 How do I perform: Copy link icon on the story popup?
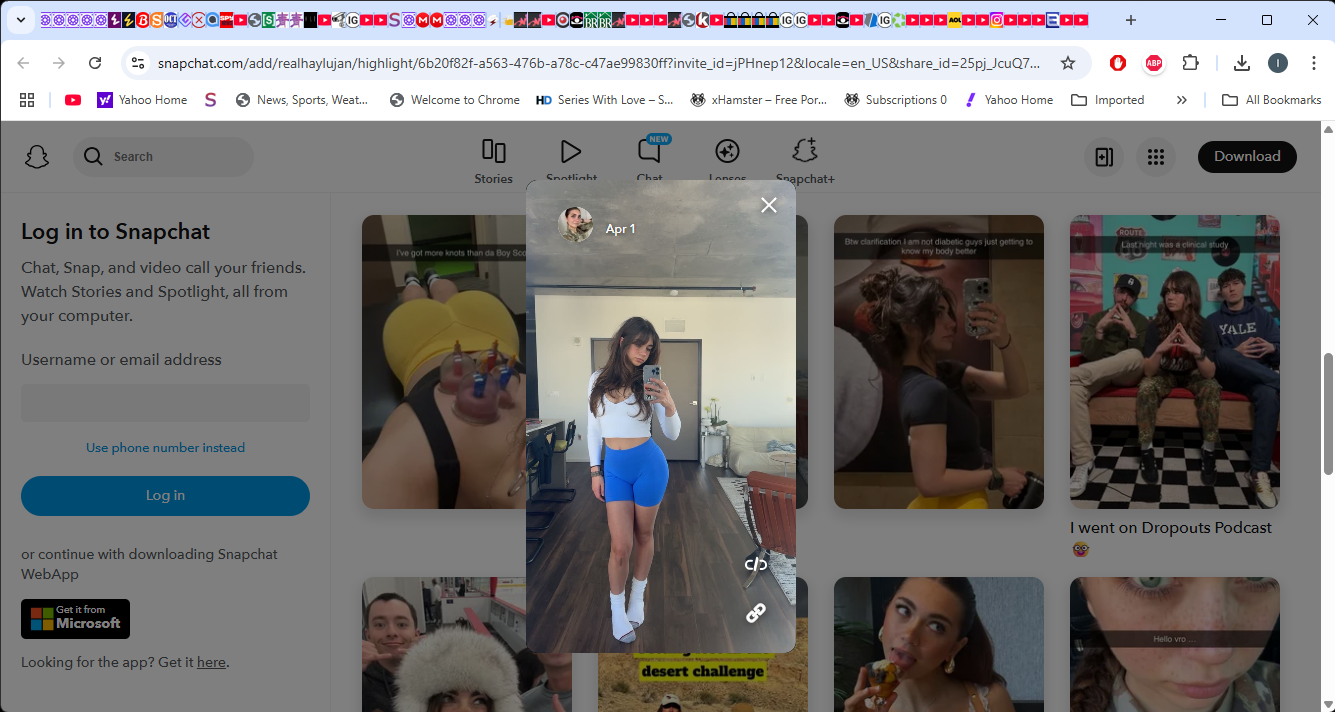[756, 613]
